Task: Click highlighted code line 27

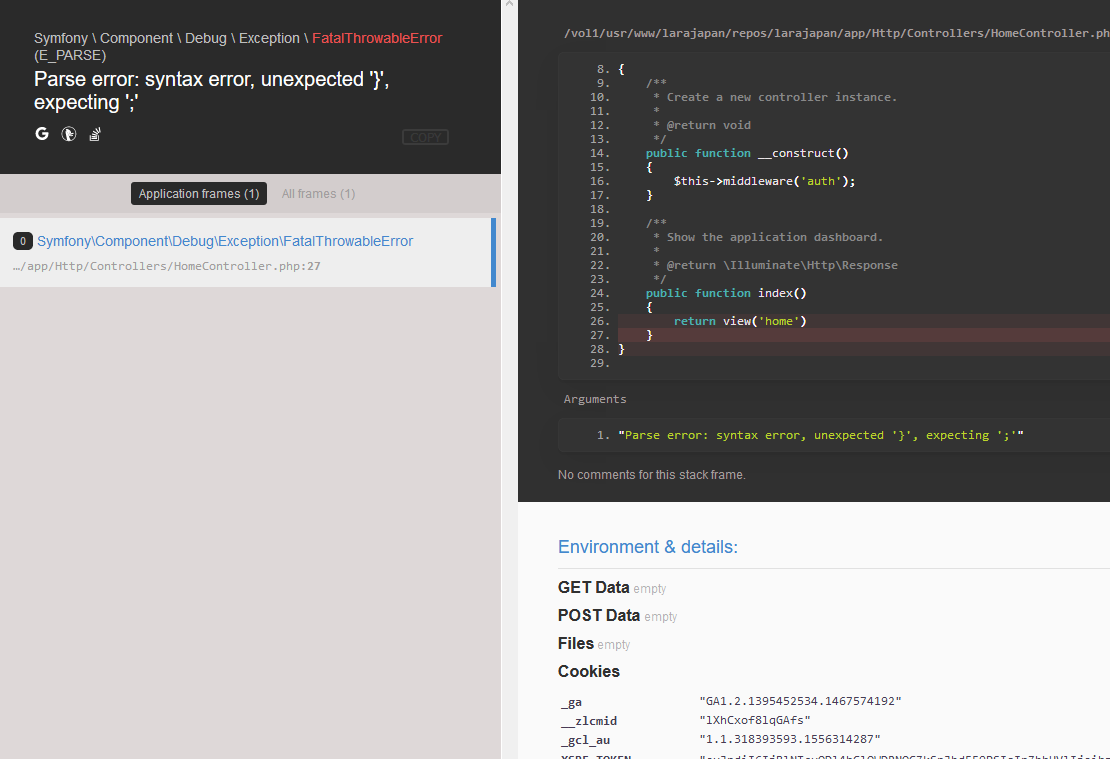Action: [650, 335]
